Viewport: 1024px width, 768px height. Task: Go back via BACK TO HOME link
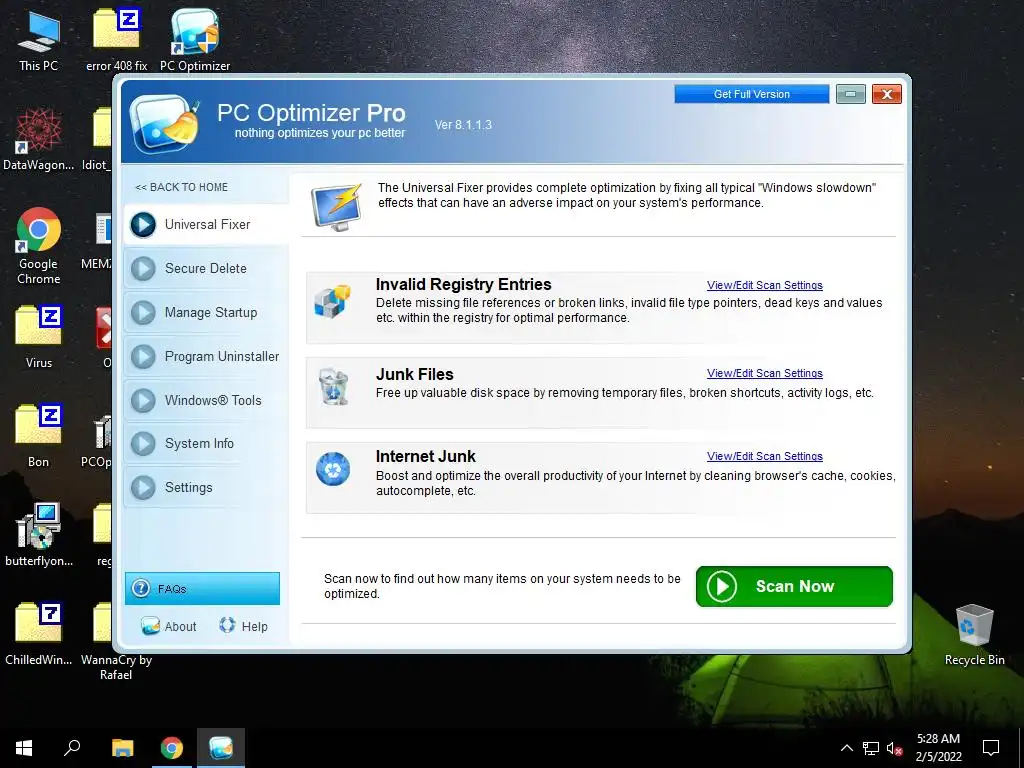[x=182, y=187]
